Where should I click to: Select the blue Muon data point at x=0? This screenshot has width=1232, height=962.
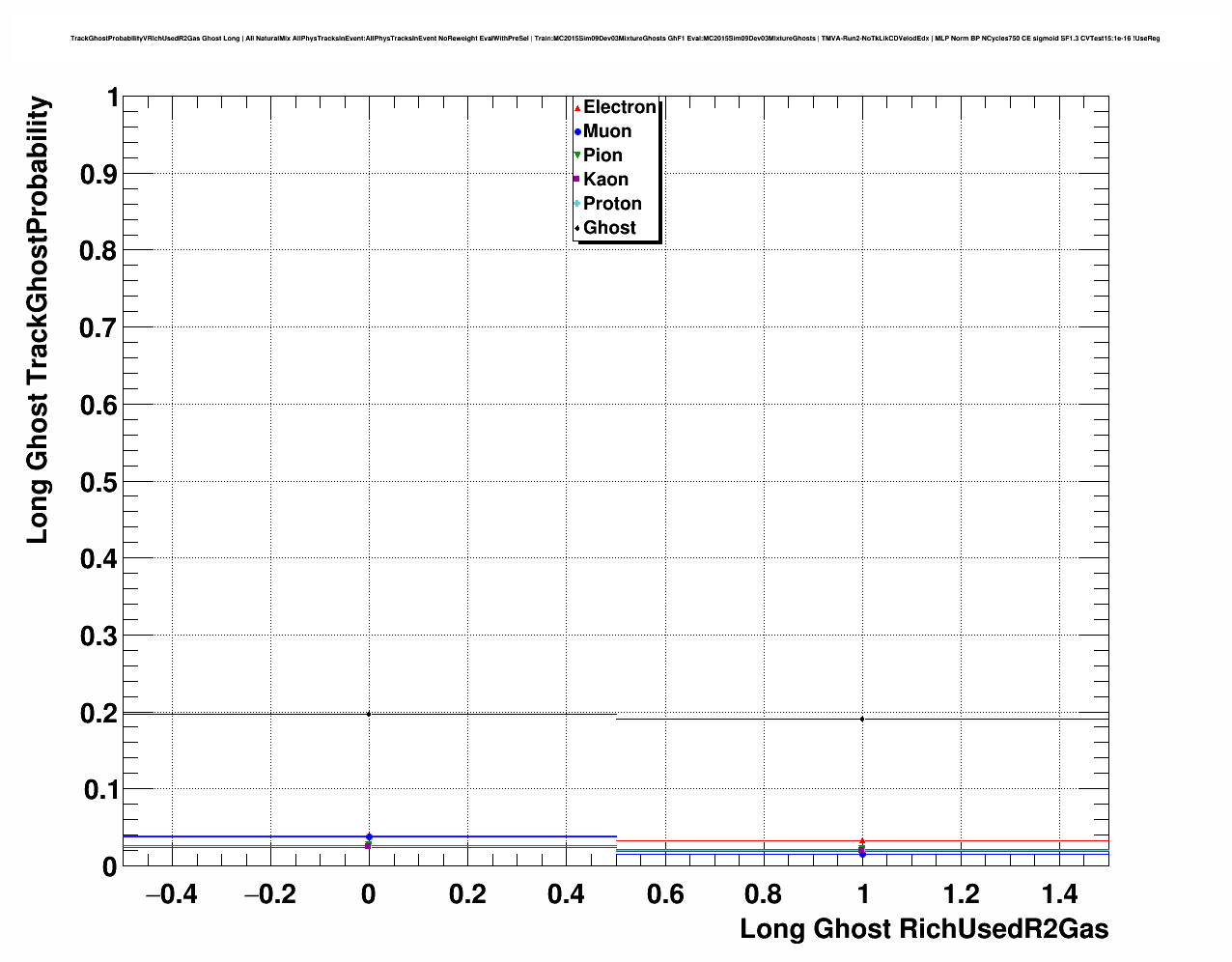pos(369,836)
